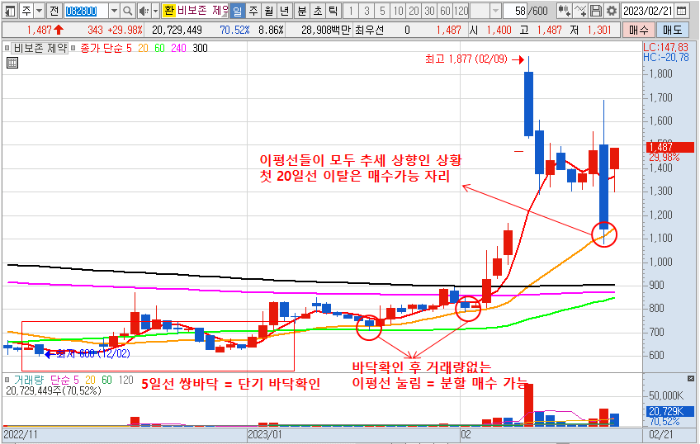Click the LC:147,83 indicator text
The width and height of the screenshot is (700, 444).
click(666, 48)
